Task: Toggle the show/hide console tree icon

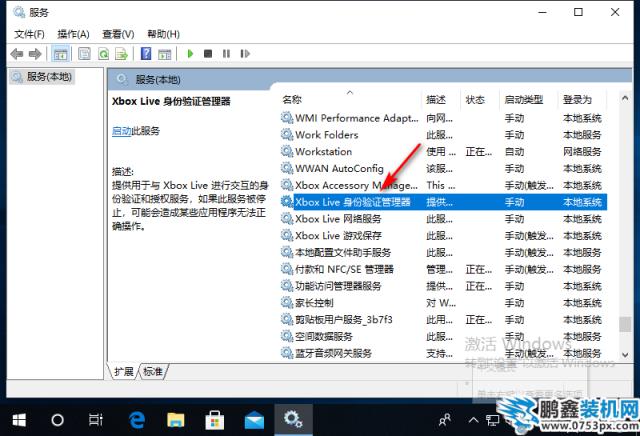Action: 60,54
